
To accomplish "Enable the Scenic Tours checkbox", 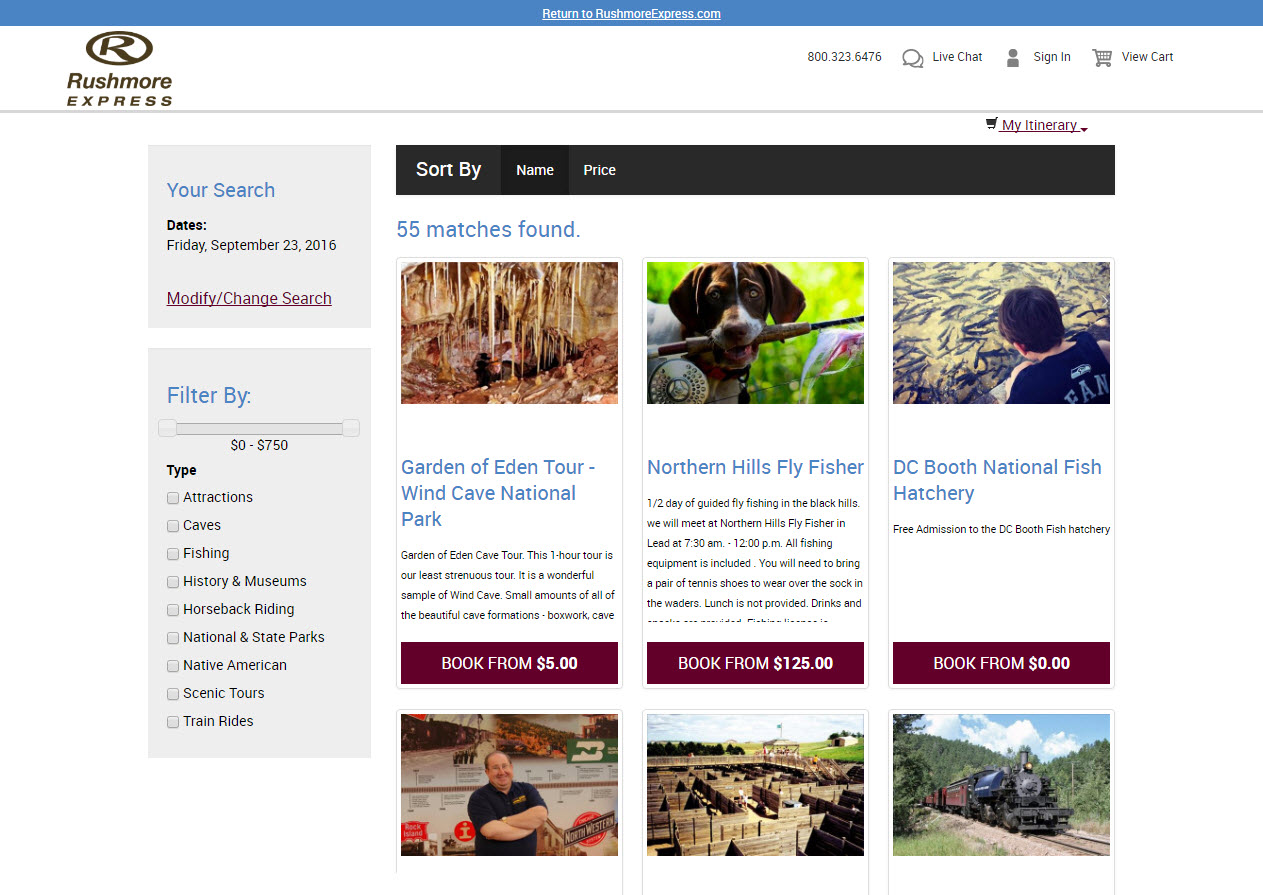I will click(173, 693).
